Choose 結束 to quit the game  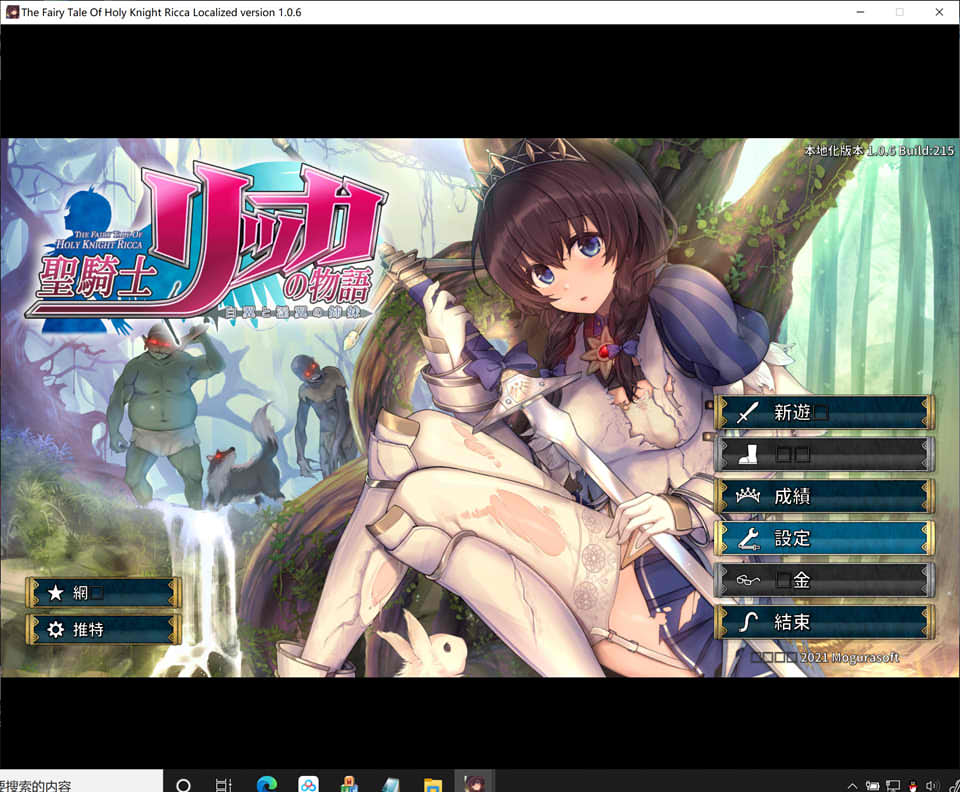[x=824, y=622]
